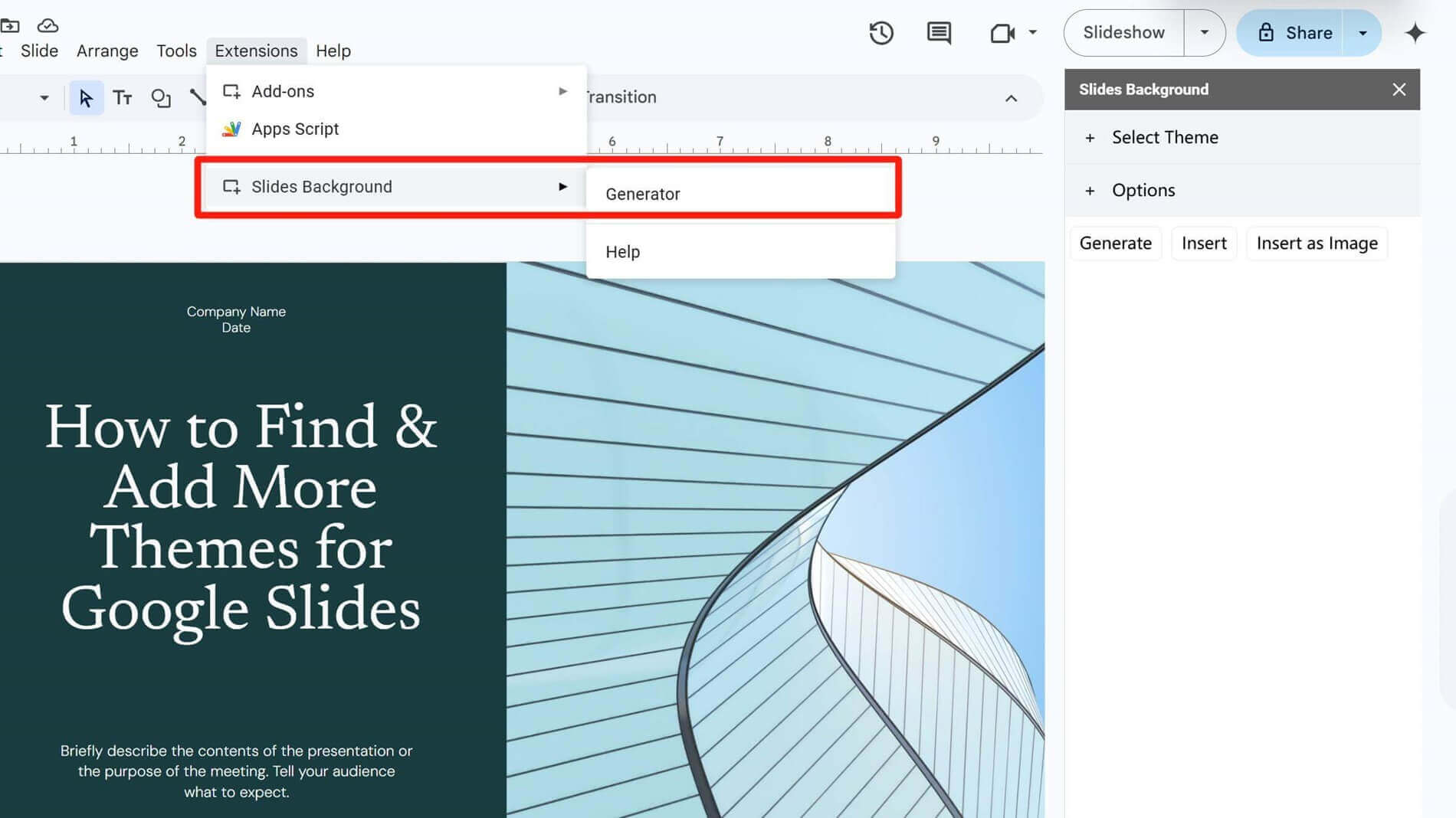Click the building photo on slide

pyautogui.click(x=775, y=540)
